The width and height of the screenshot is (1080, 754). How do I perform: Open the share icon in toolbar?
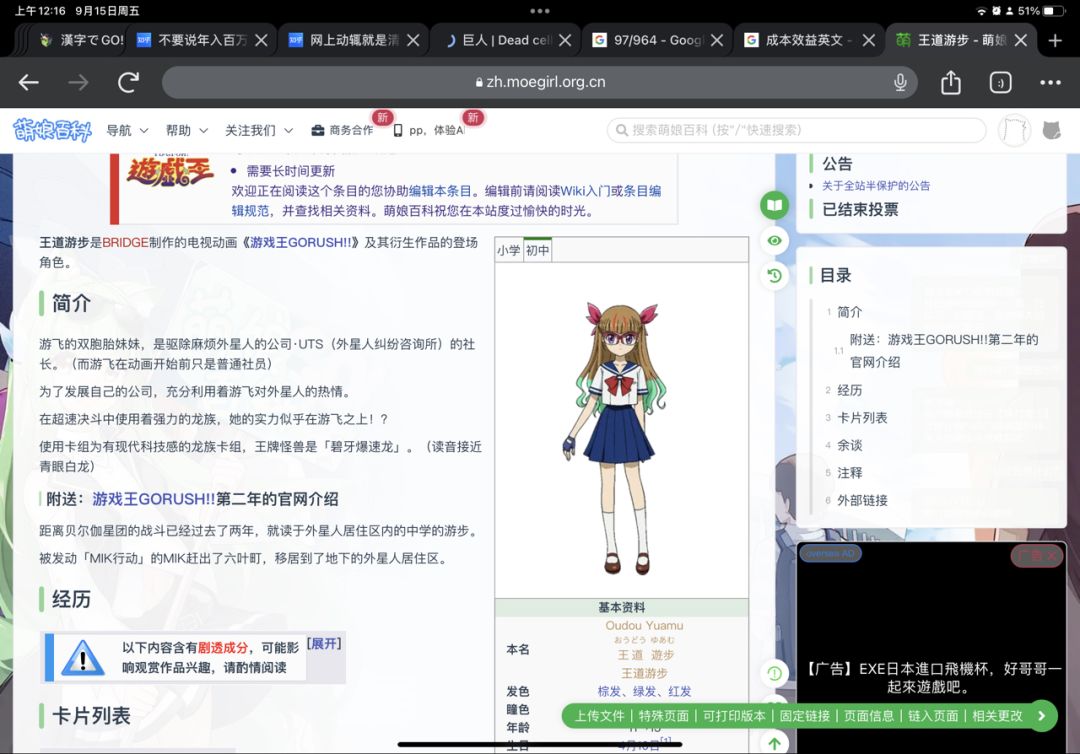(x=951, y=82)
